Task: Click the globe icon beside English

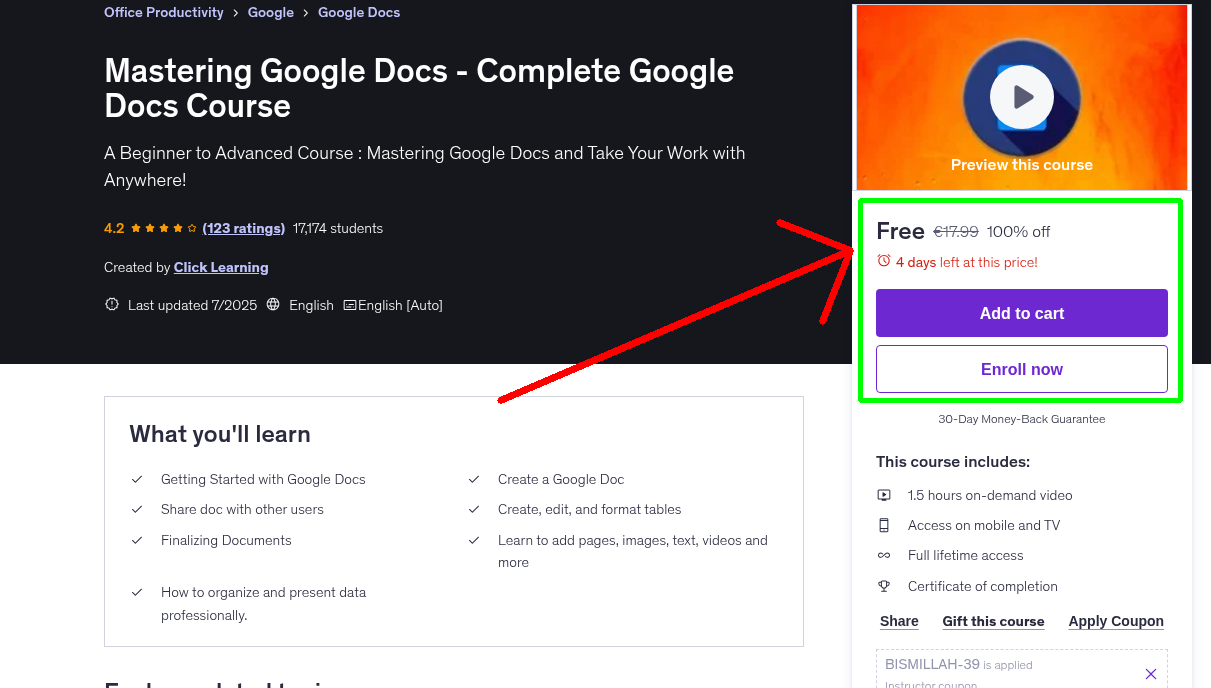Action: [x=273, y=305]
